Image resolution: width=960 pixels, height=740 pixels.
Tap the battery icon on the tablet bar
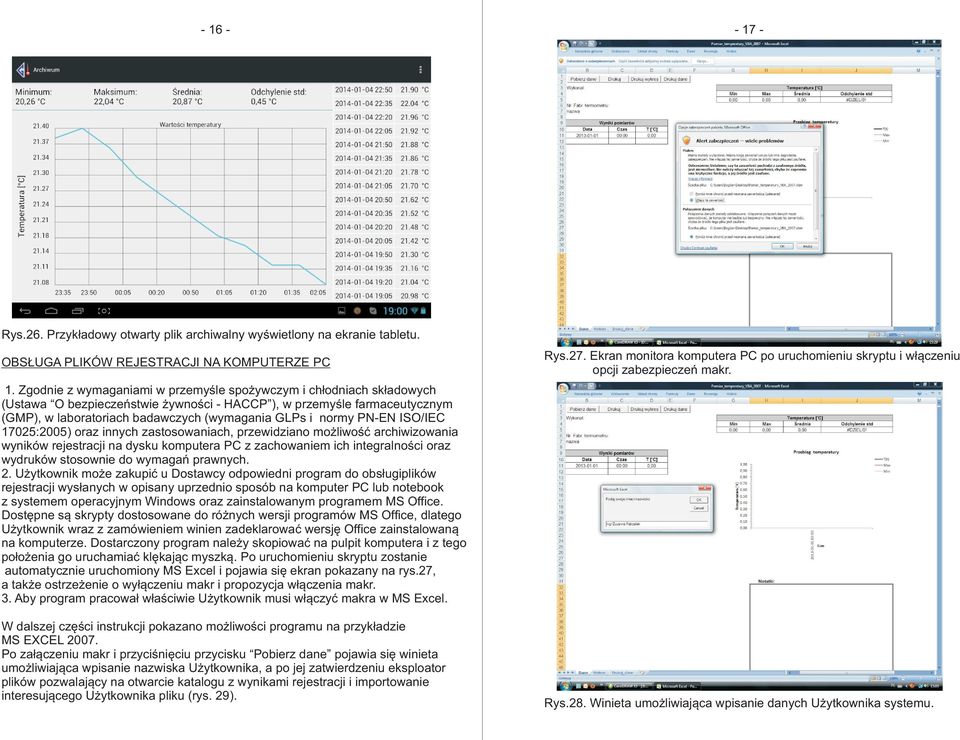click(423, 311)
